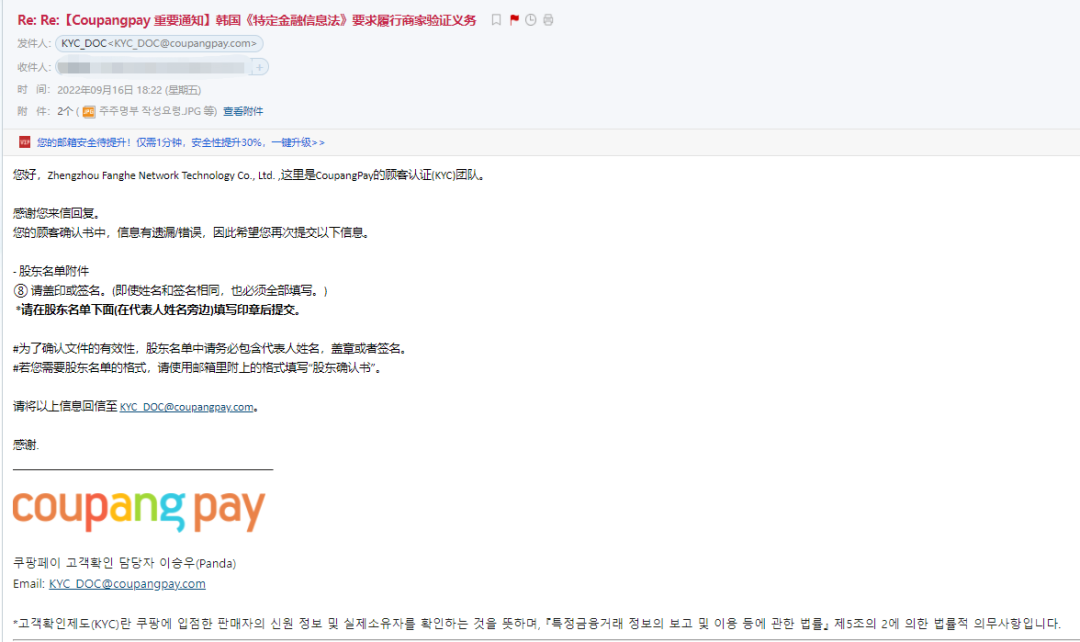Print this email using the printer icon
The height and width of the screenshot is (642, 1080).
pos(548,20)
